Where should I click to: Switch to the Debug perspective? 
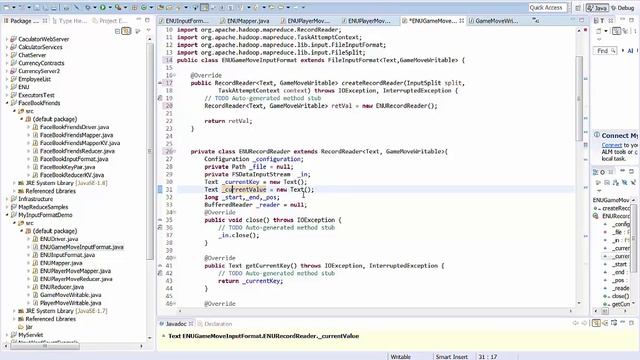coord(623,8)
